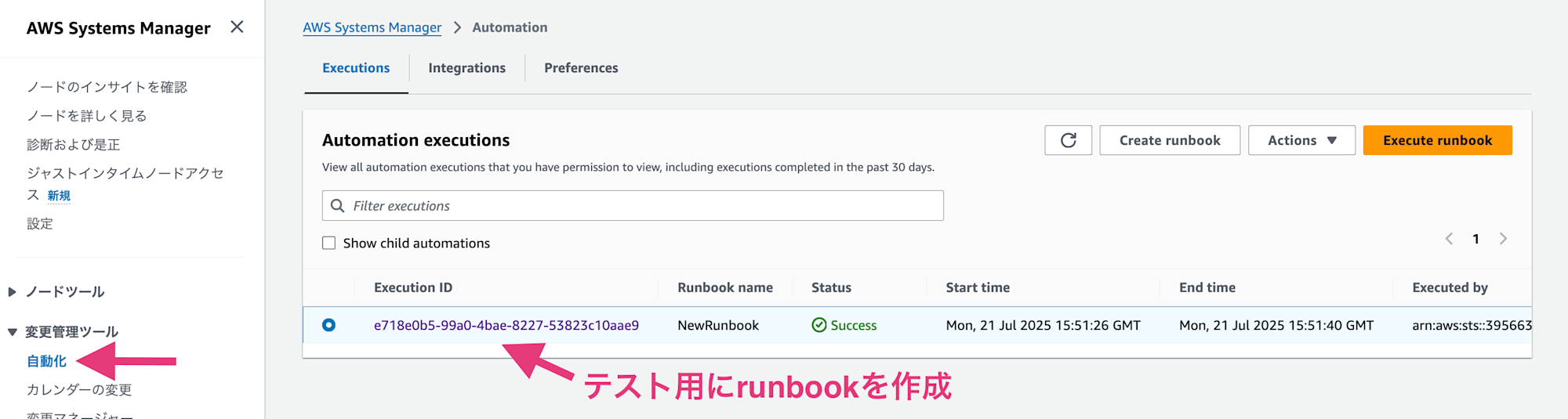Open execution e718e0b5-99a0-4bae-8227-53823c10aae9
Screen dimensions: 1568x419
pos(506,325)
